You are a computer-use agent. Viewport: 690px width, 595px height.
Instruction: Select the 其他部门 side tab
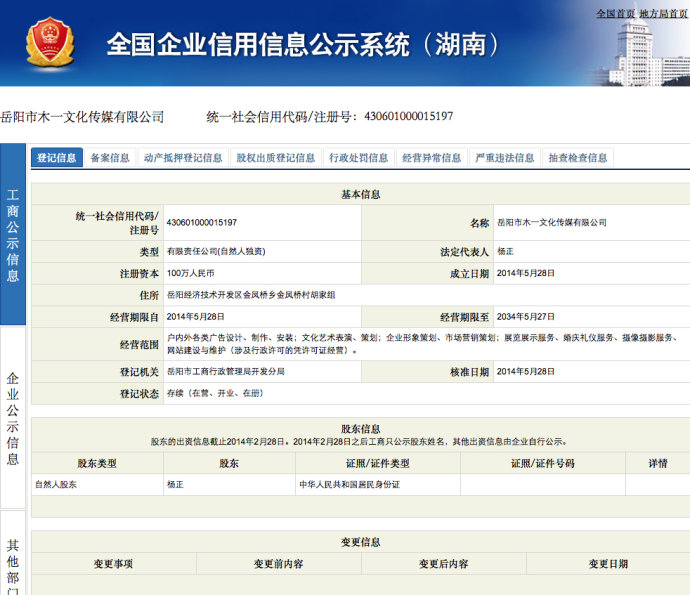[13, 554]
